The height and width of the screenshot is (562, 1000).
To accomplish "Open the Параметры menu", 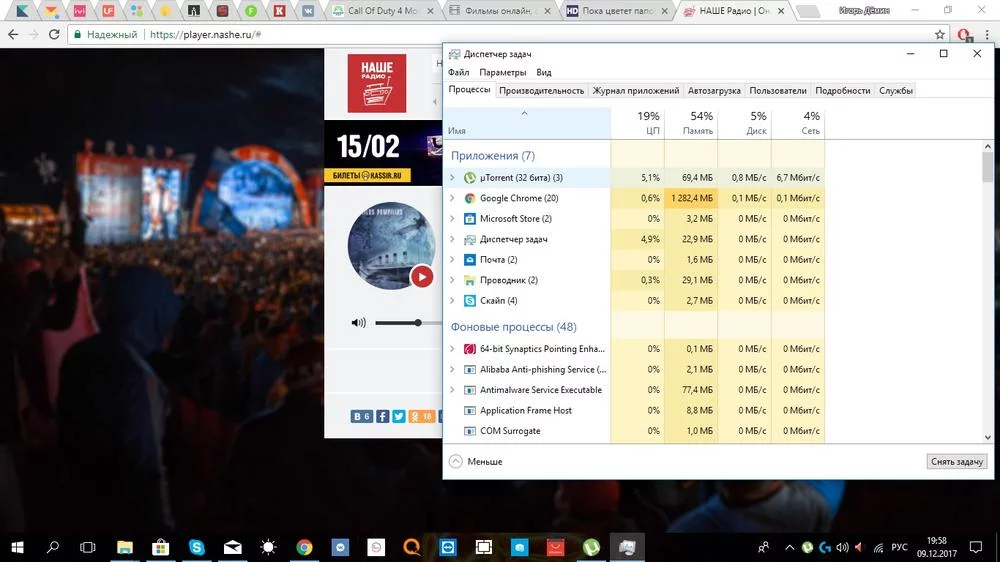I will 503,72.
